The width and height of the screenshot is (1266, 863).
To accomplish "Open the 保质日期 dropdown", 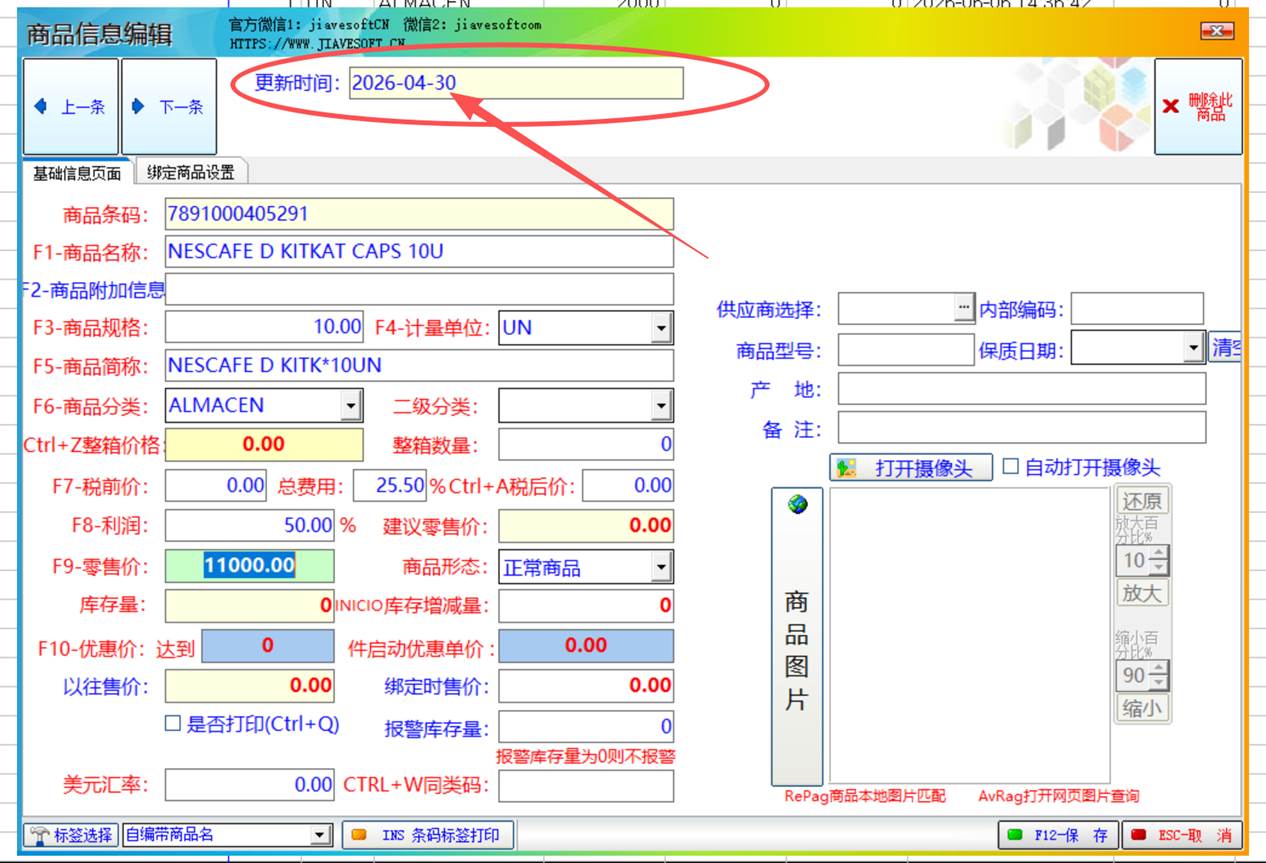I will (x=1193, y=349).
